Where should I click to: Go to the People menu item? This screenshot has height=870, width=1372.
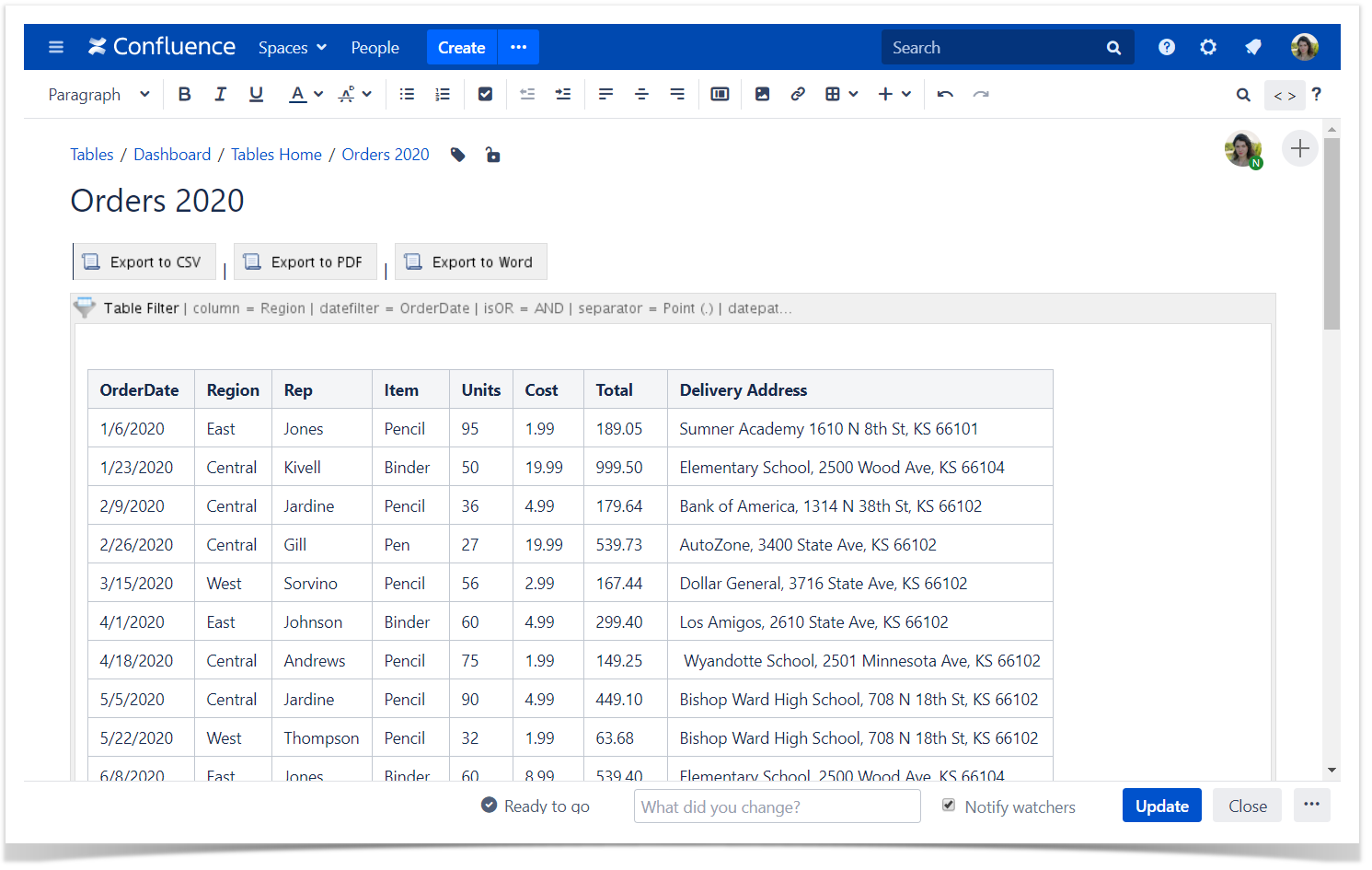(375, 47)
